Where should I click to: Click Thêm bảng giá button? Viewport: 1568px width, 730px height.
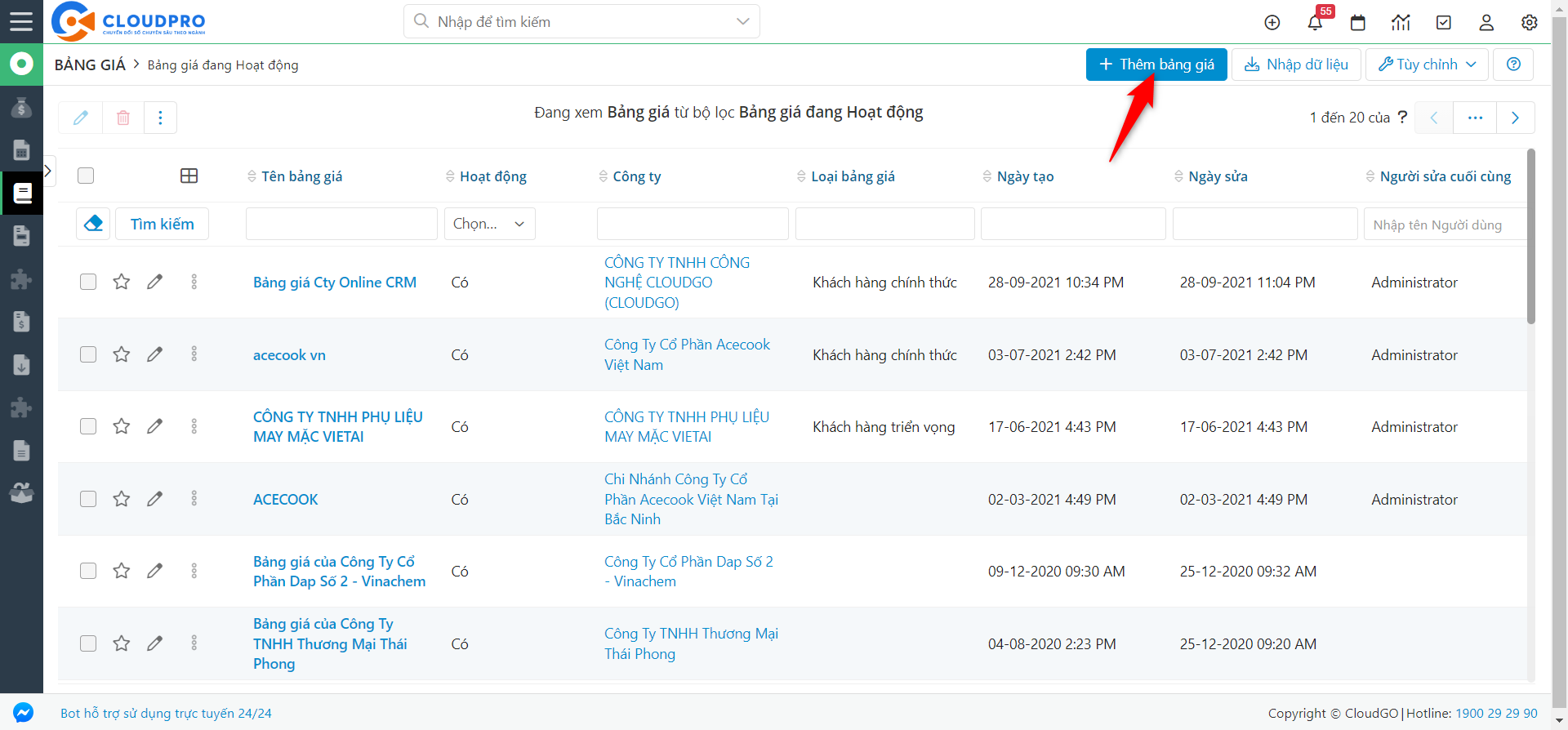coord(1156,65)
